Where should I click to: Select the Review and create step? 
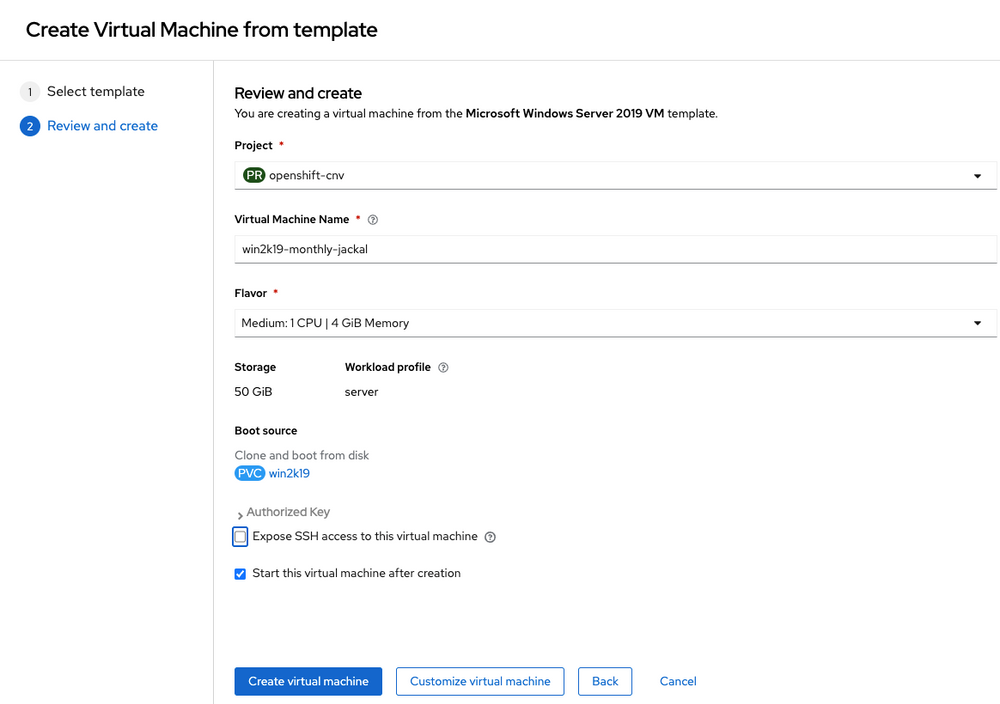coord(102,125)
